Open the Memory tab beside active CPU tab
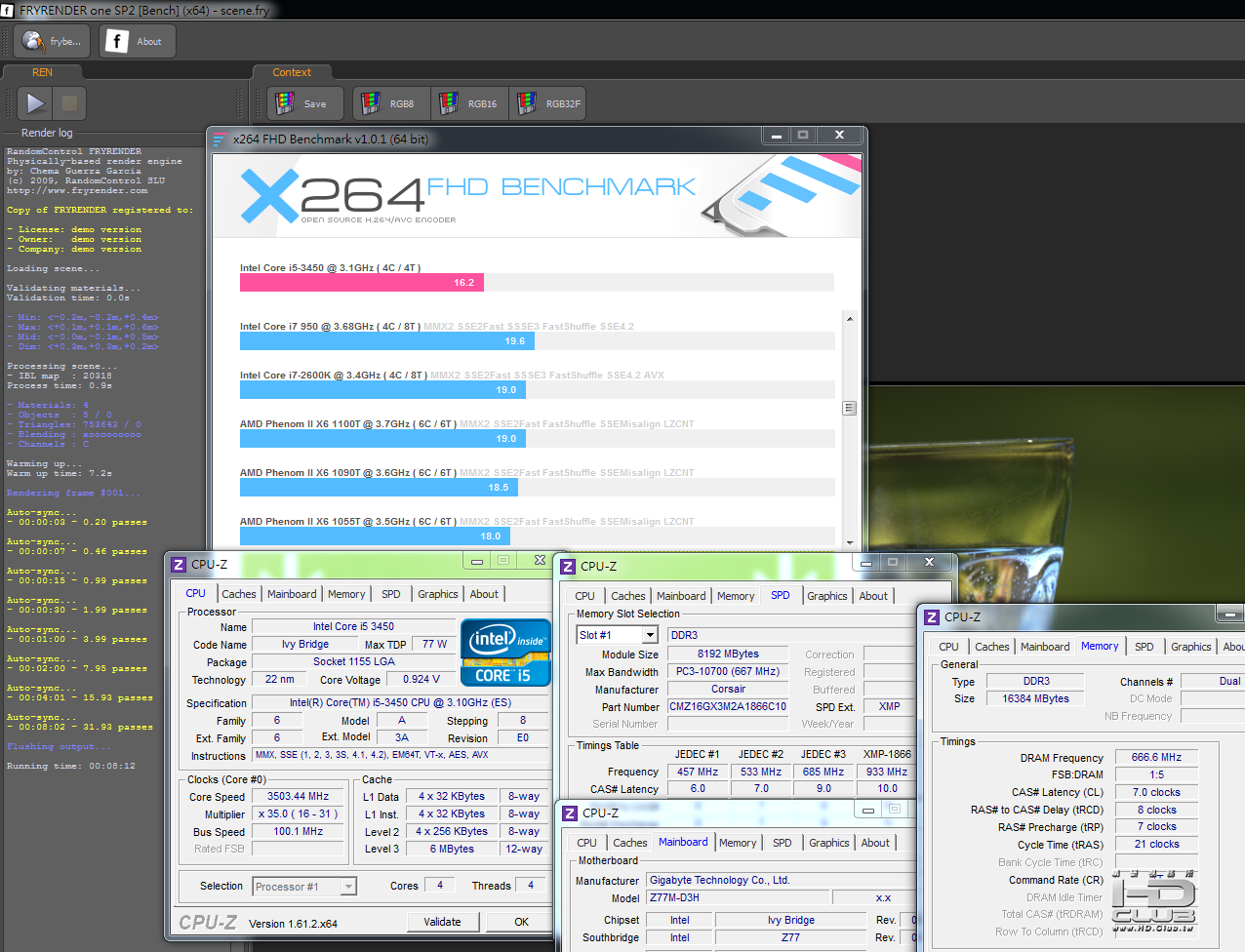 coord(346,594)
